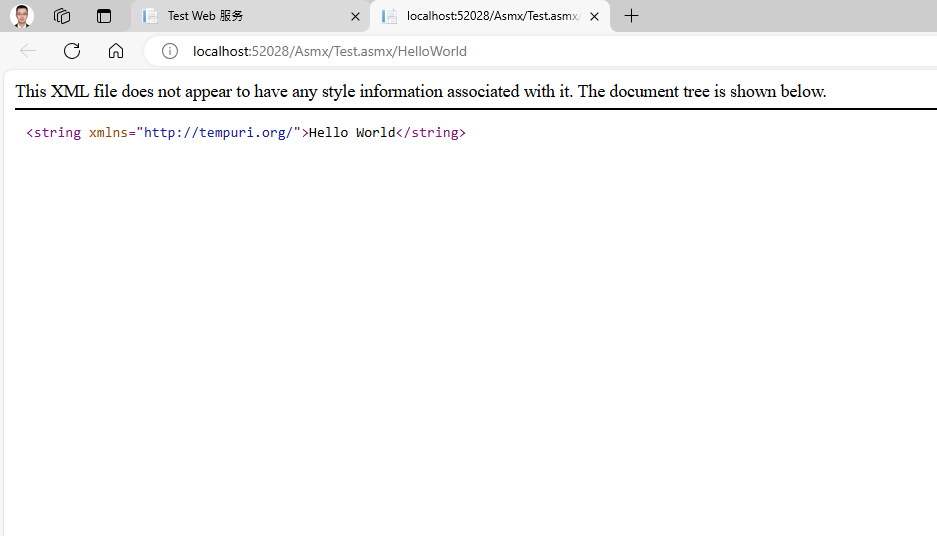
Task: View site information icon in address bar
Action: pyautogui.click(x=170, y=51)
